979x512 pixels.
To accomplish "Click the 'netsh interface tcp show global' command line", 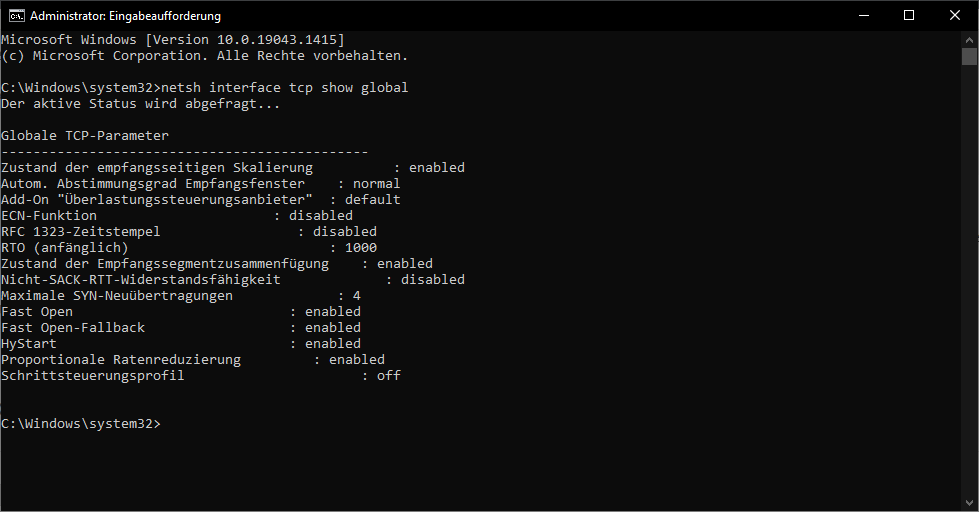I will click(x=205, y=87).
